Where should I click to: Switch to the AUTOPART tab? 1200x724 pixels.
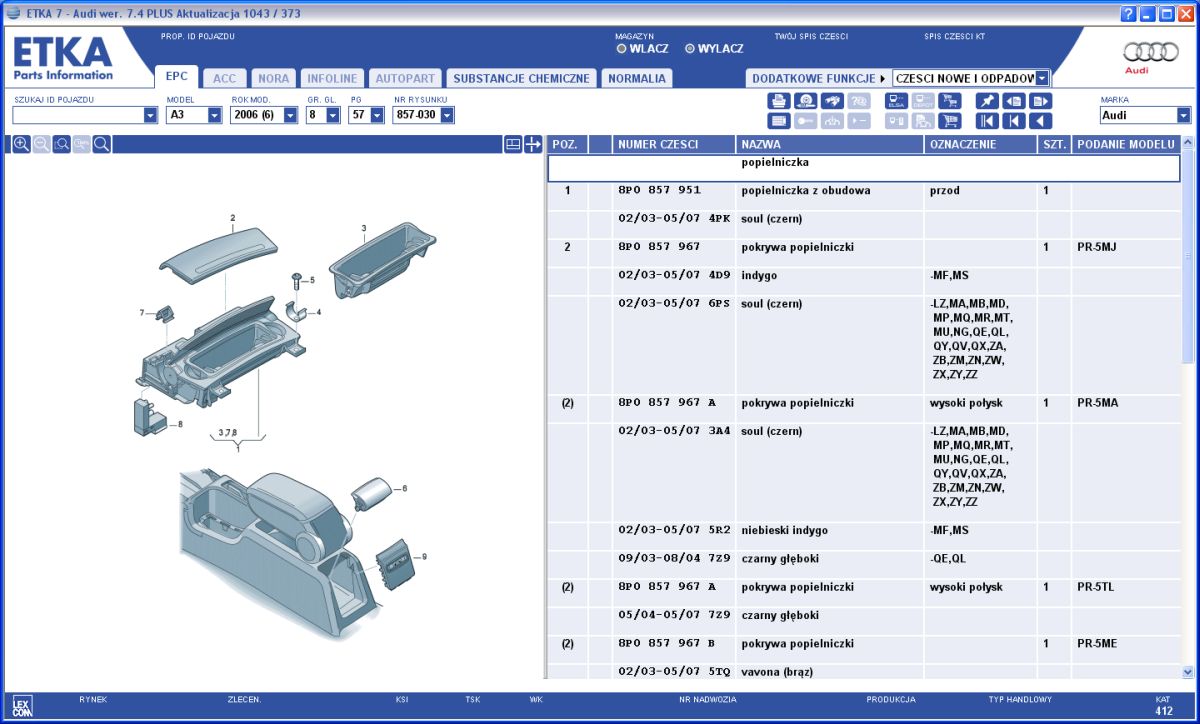click(405, 78)
